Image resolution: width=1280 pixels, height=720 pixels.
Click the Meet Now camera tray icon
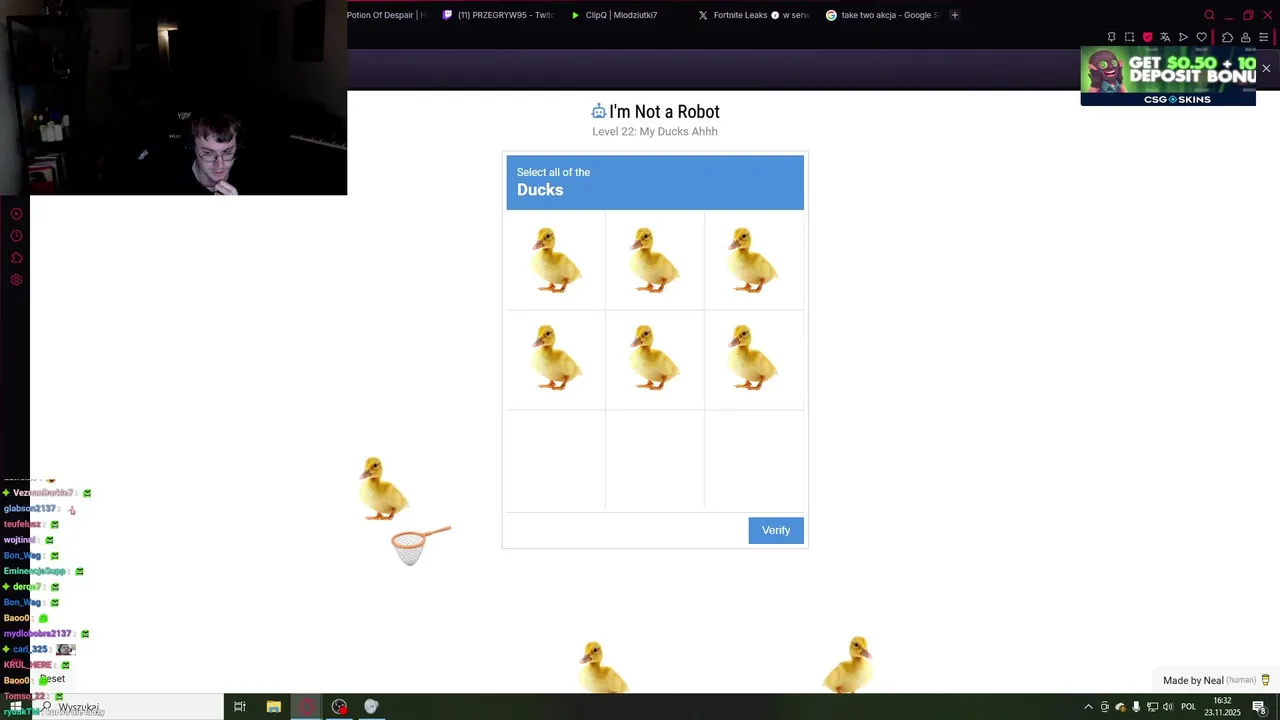click(1105, 707)
